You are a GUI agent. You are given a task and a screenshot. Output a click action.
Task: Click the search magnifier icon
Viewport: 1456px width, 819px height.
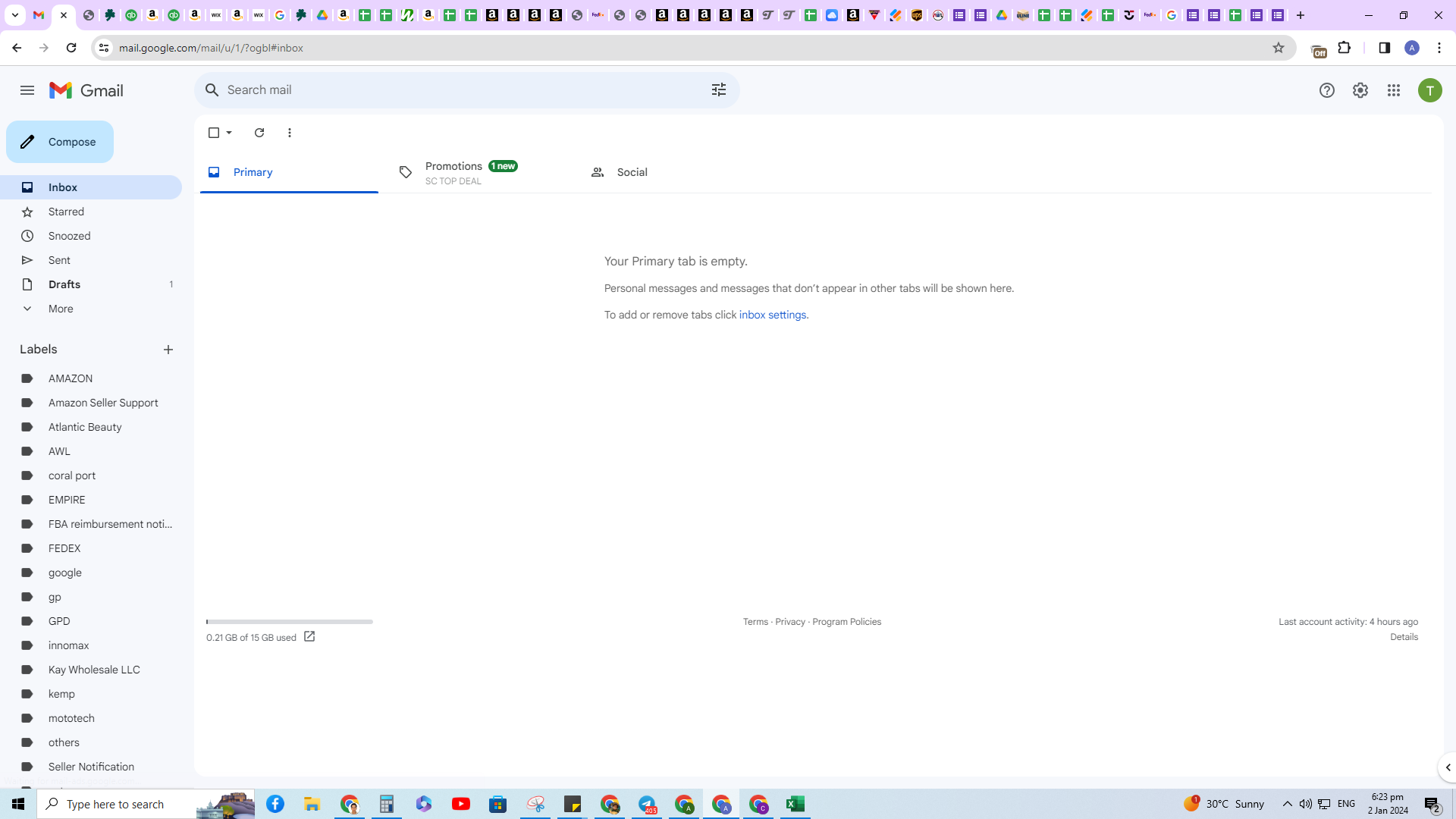(x=212, y=90)
